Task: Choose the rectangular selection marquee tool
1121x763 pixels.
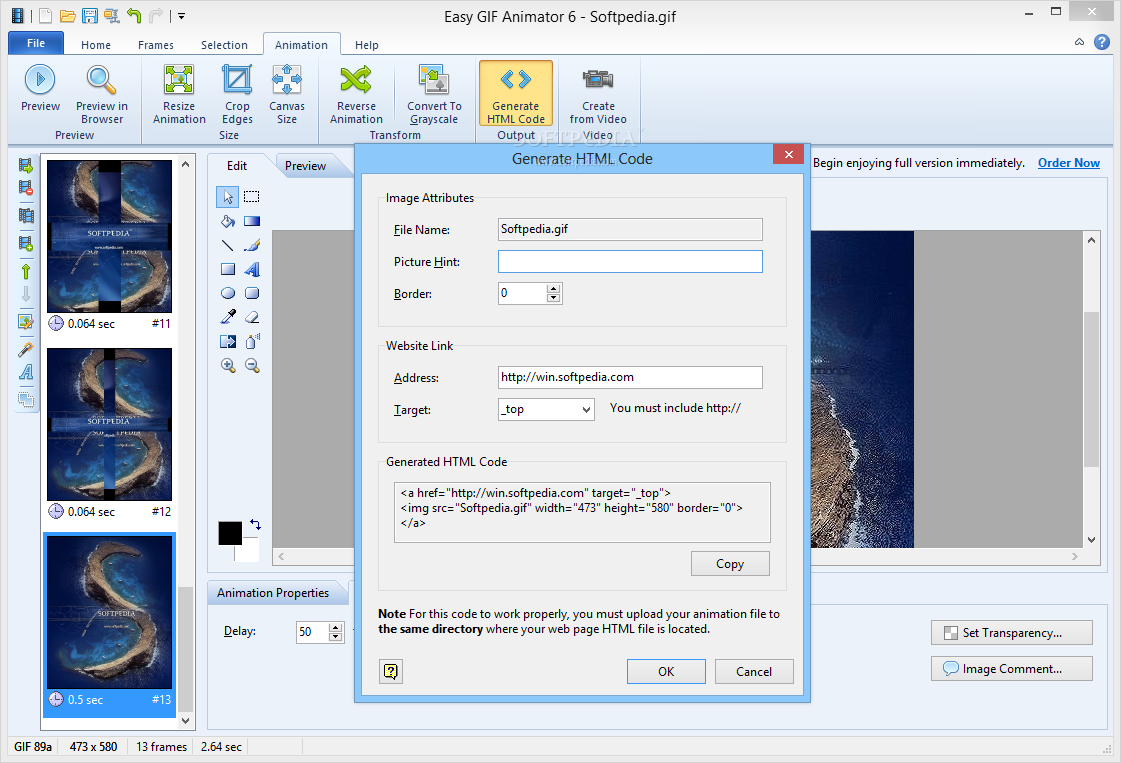Action: (x=252, y=197)
